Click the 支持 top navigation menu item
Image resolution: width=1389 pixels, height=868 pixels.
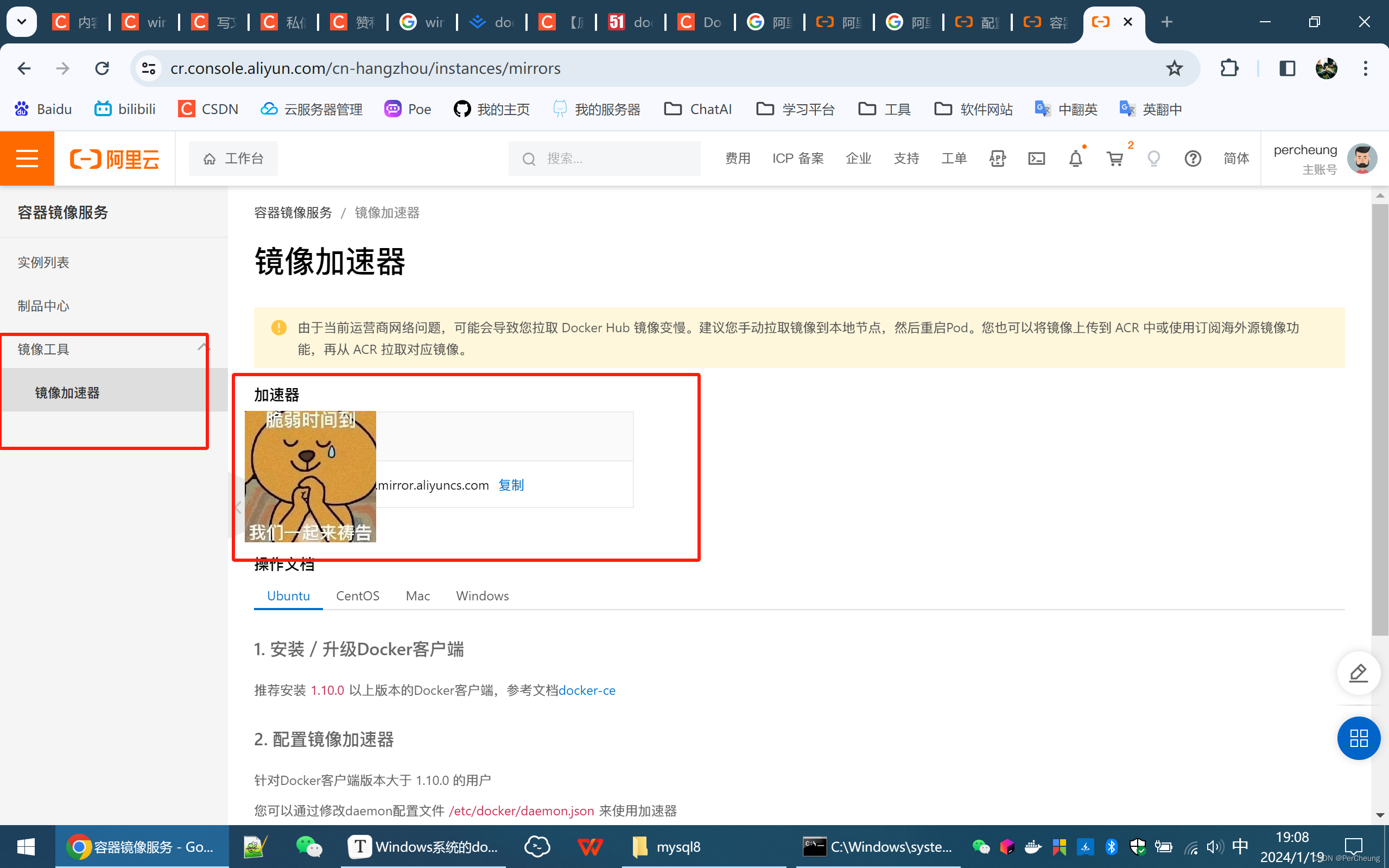[x=906, y=158]
